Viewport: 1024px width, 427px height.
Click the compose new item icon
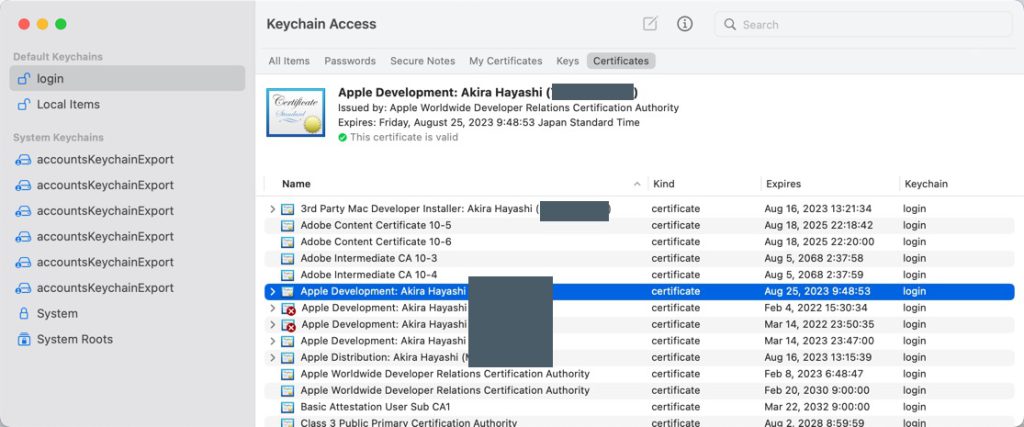point(650,24)
